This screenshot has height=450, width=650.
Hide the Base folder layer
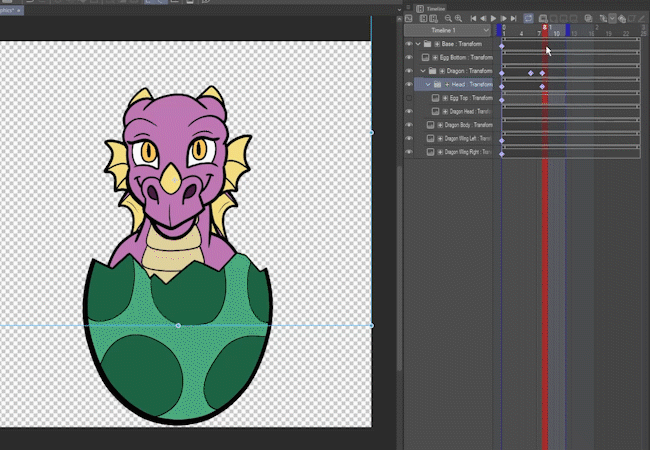click(409, 45)
